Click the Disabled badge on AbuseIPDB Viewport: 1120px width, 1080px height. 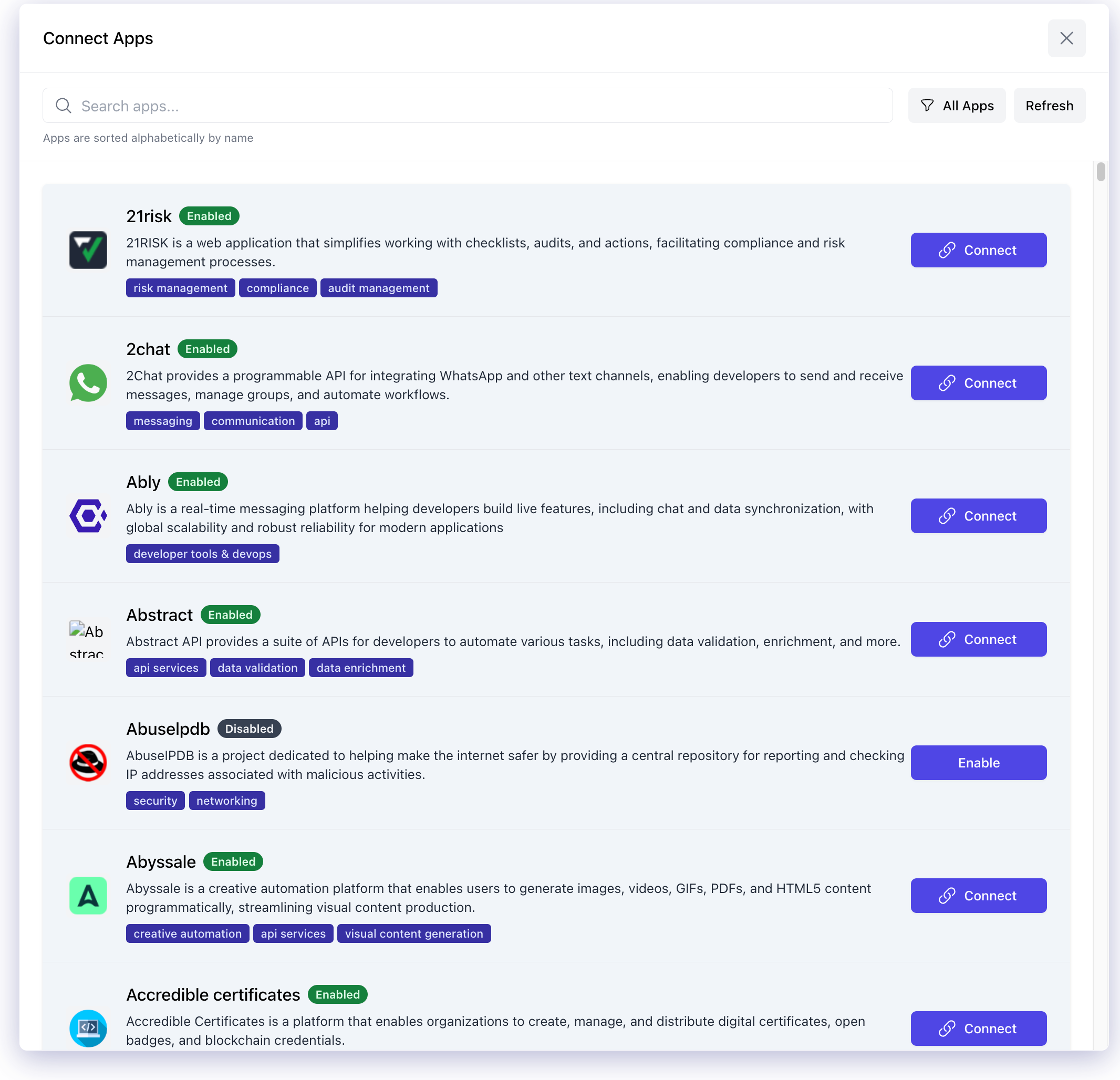pos(249,728)
